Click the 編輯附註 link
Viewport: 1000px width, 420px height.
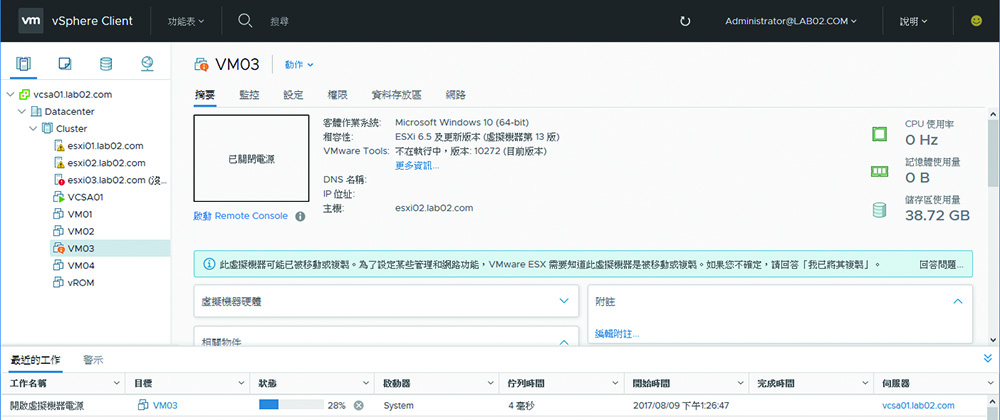pos(617,333)
